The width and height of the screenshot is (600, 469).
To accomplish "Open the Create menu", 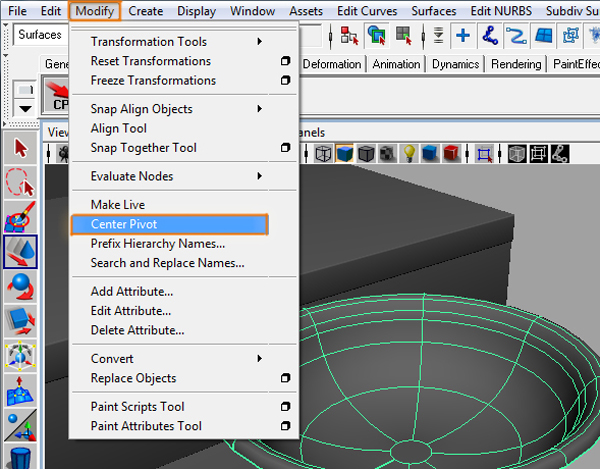I will tap(145, 11).
